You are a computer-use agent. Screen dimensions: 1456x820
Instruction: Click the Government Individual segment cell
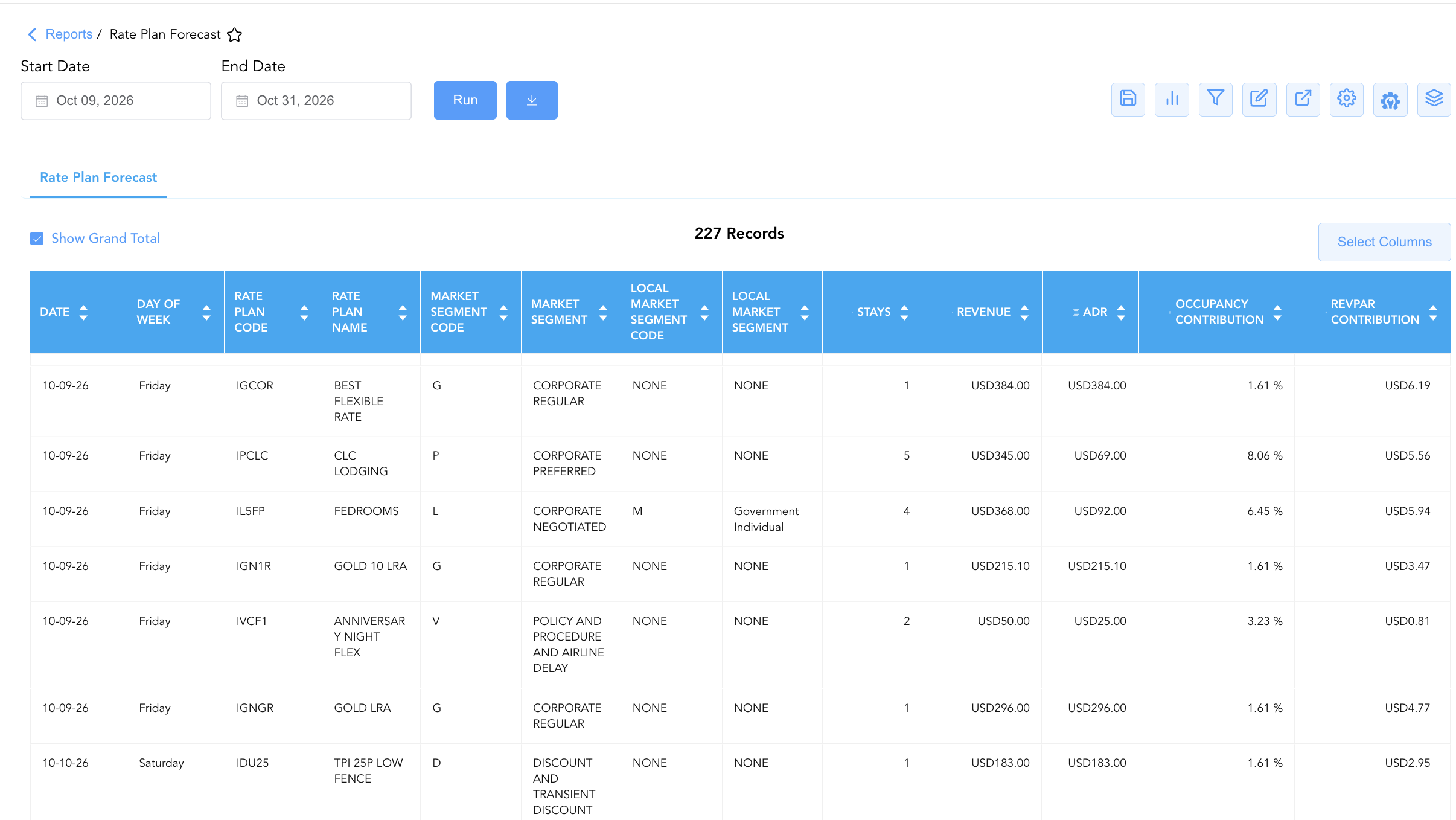coord(766,519)
